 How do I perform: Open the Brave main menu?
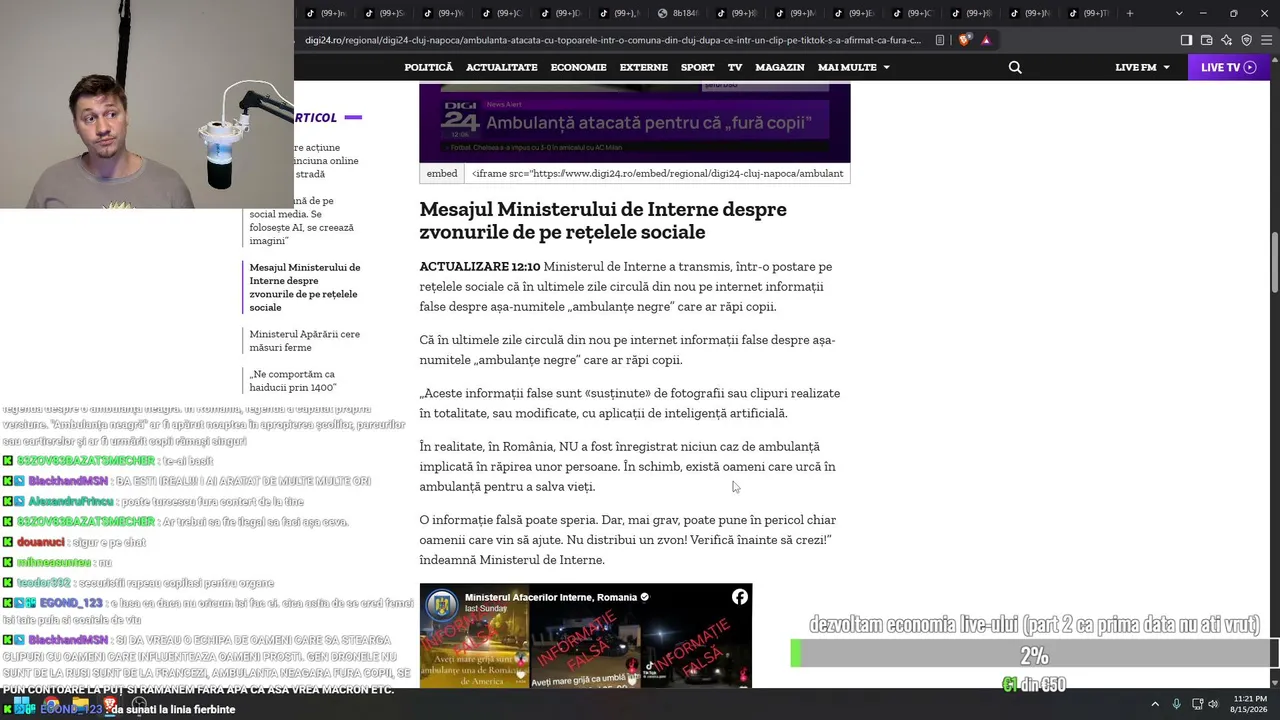pyautogui.click(x=1266, y=40)
